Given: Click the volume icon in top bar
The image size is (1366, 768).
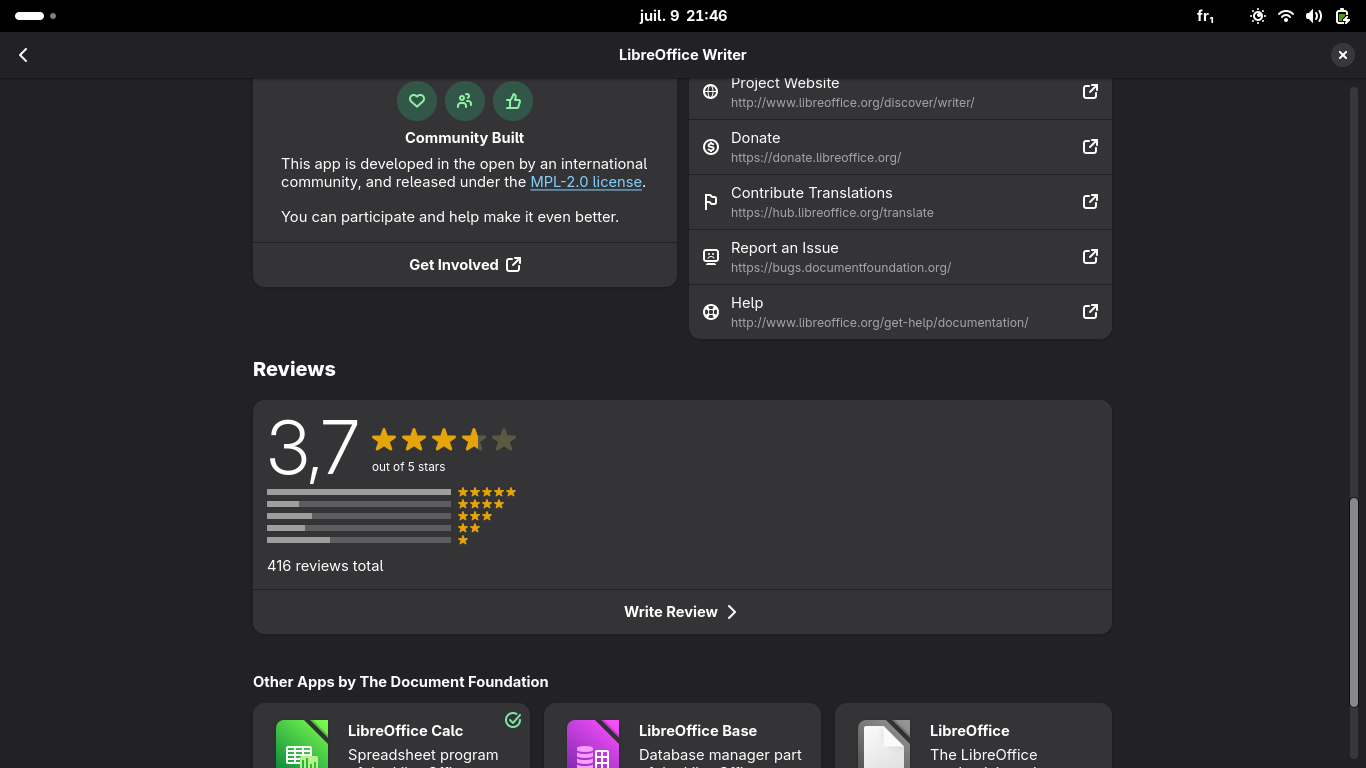Looking at the screenshot, I should (x=1314, y=16).
